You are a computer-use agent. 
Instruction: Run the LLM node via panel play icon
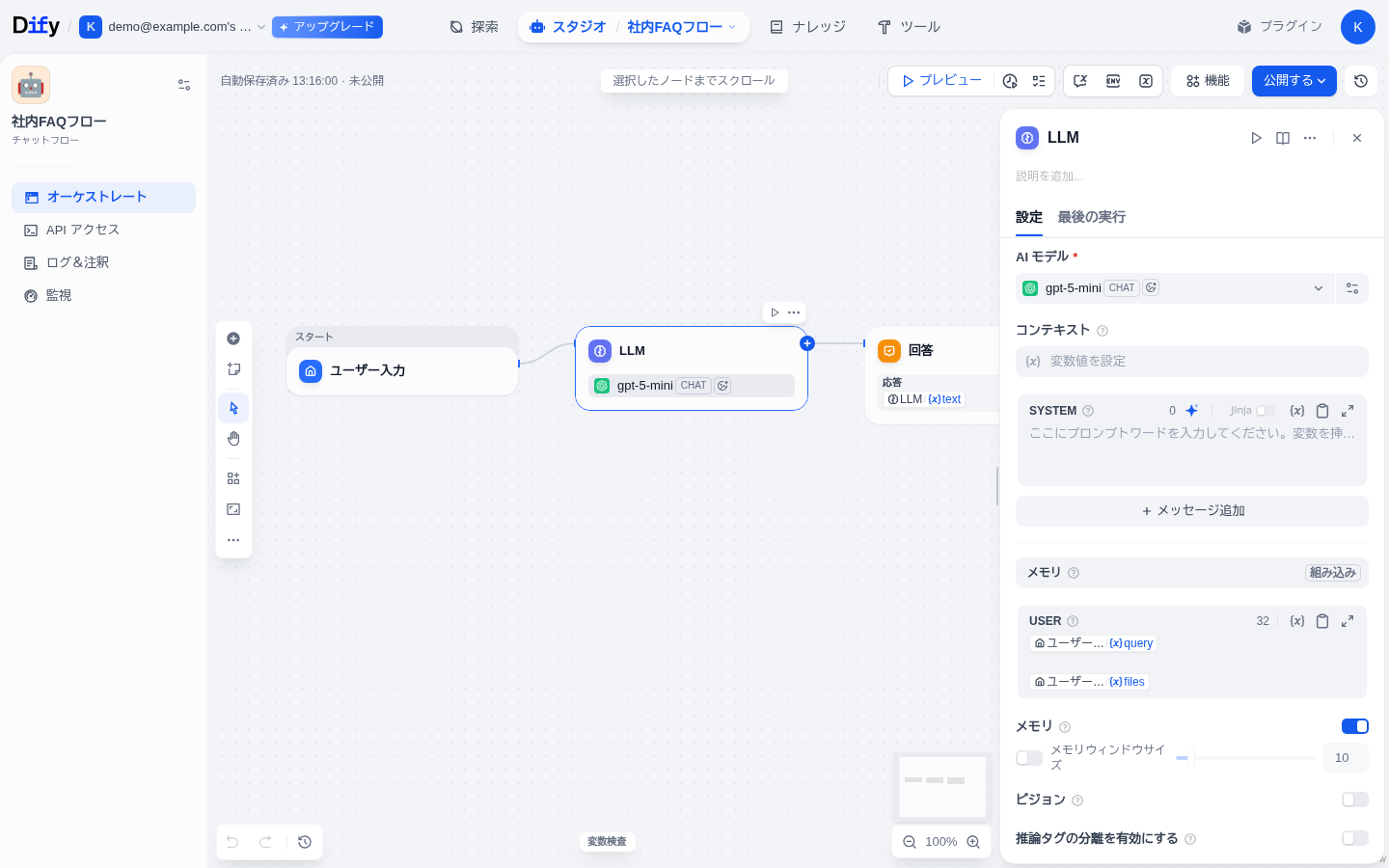(1256, 138)
